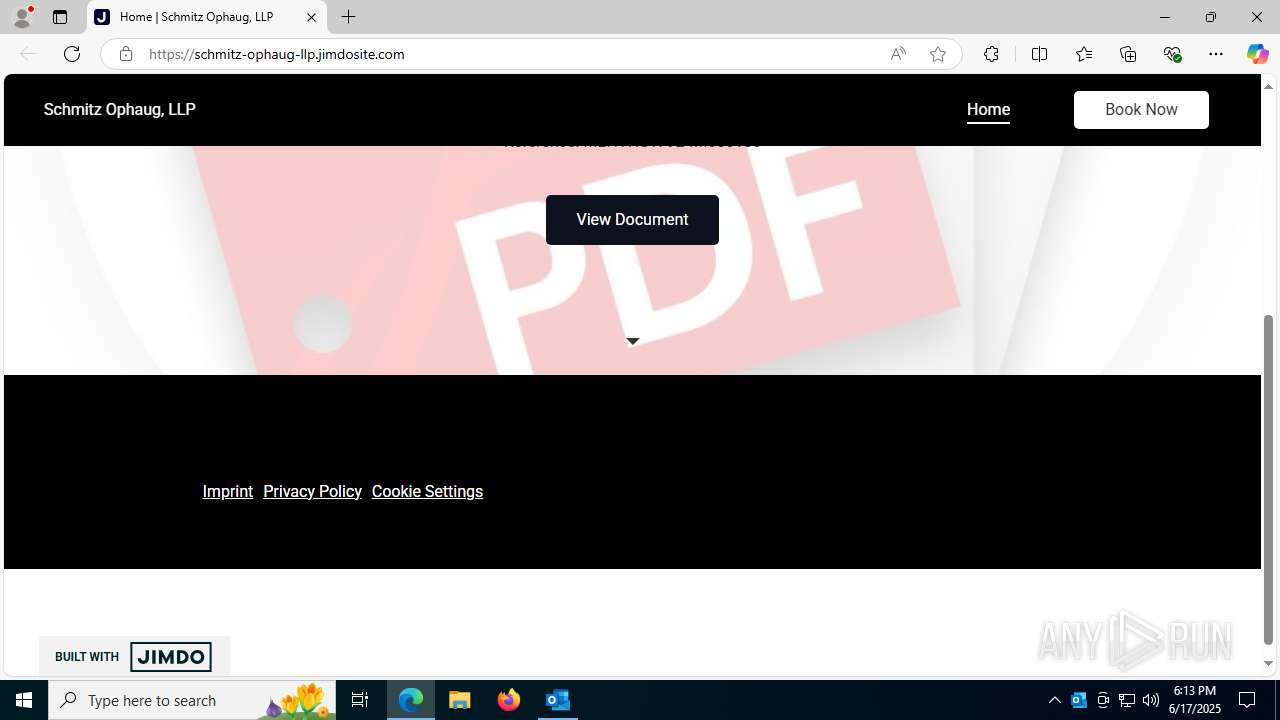Refresh the current page
Viewport: 1280px width, 720px height.
[72, 54]
